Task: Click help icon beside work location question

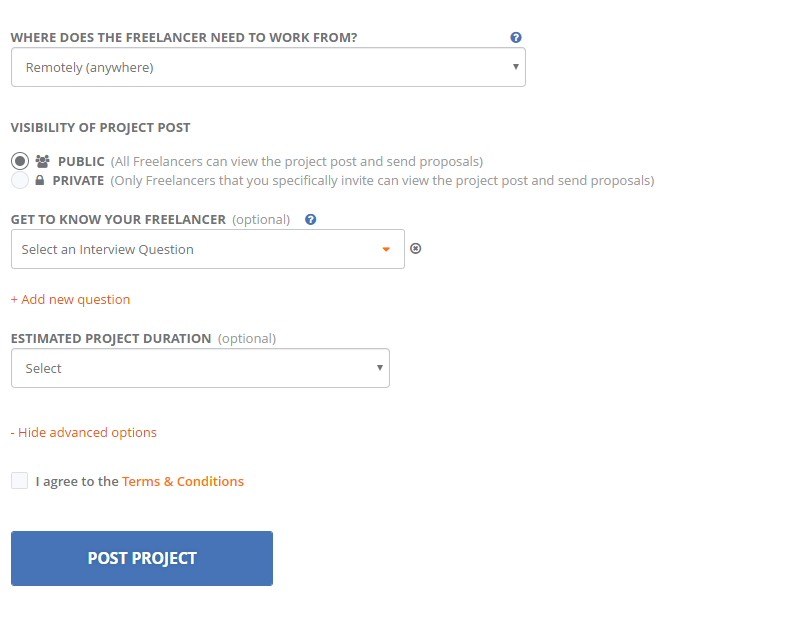Action: coord(516,37)
